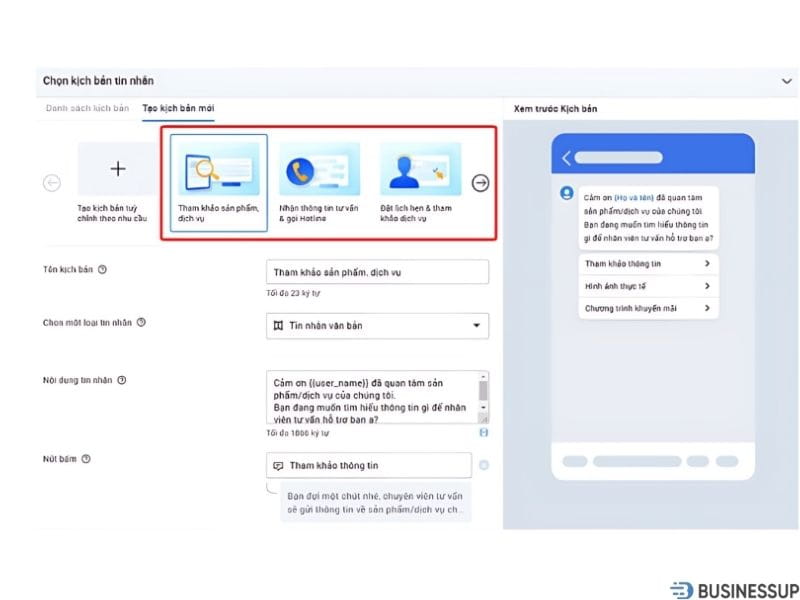Screen dimensions: 800x600
Task: Expand "Hình ảnh thực tế" in the preview
Action: point(648,286)
